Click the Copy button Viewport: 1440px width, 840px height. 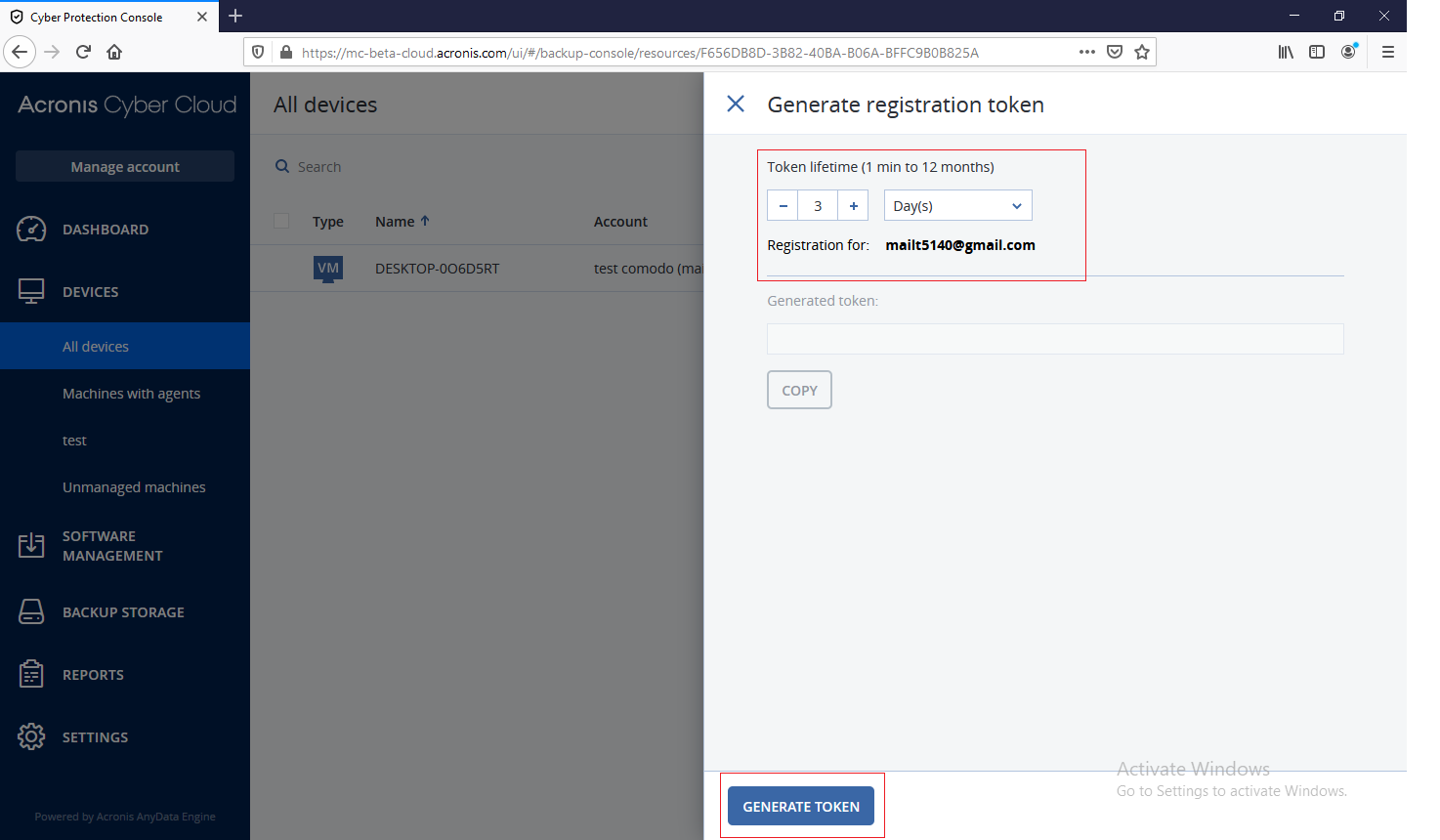click(x=799, y=390)
